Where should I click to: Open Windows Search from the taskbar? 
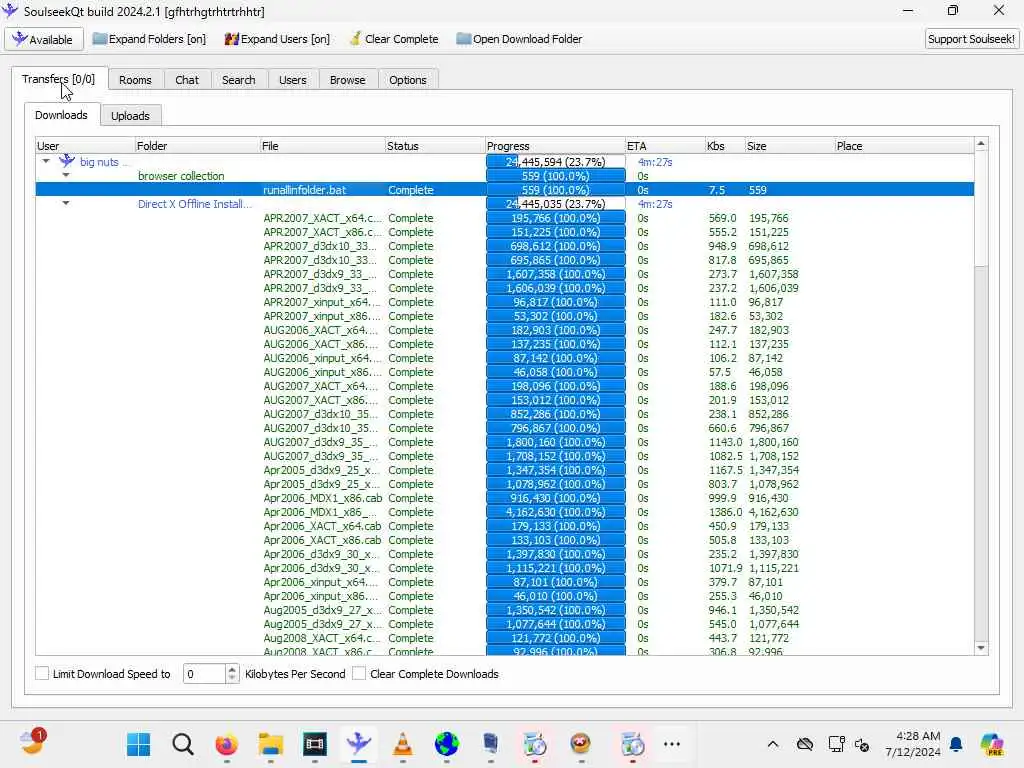click(183, 744)
